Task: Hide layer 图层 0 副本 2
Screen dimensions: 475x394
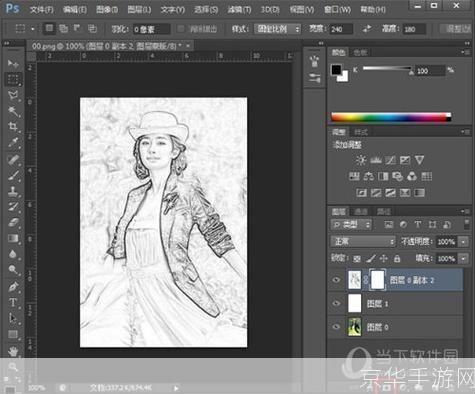Action: (336, 280)
